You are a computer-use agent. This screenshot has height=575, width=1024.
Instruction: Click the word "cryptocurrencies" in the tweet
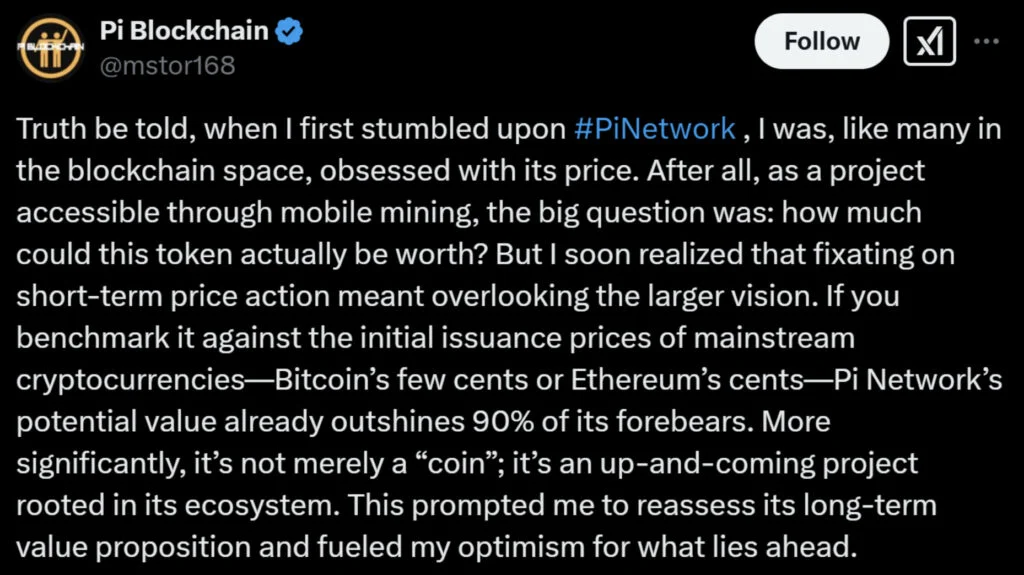click(x=114, y=381)
